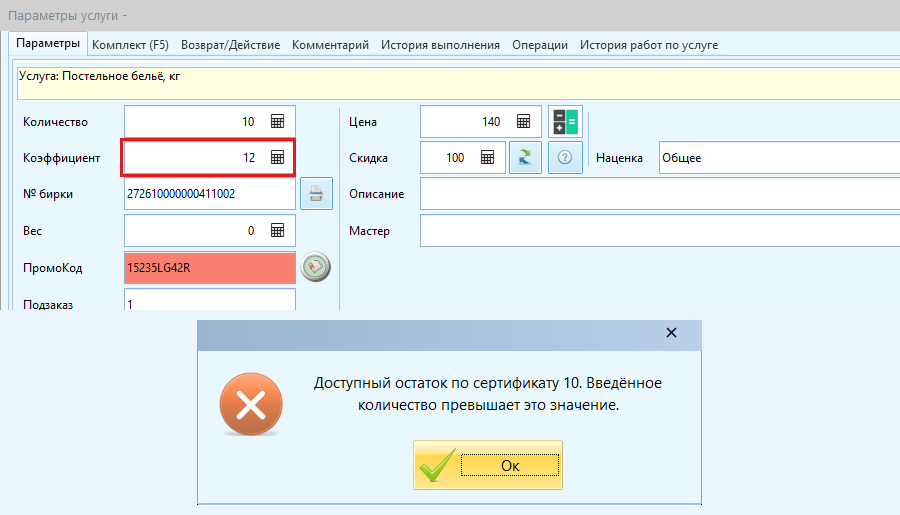The height and width of the screenshot is (515, 900).
Task: Open calculator icon in Коэффициент field
Action: (277, 157)
